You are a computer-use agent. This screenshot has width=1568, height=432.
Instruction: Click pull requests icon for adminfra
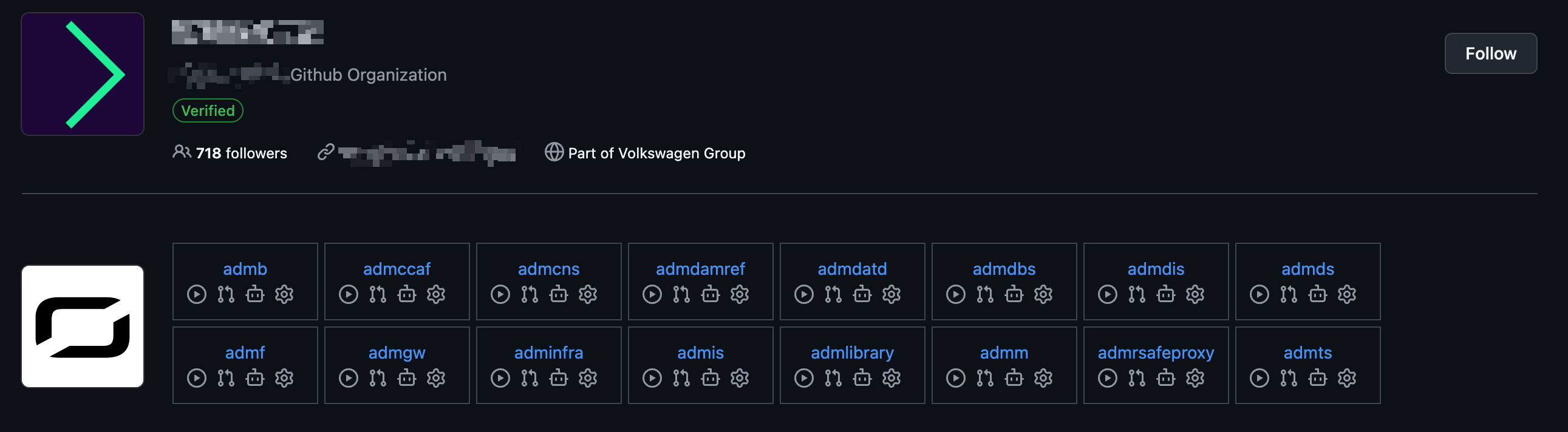click(x=529, y=378)
